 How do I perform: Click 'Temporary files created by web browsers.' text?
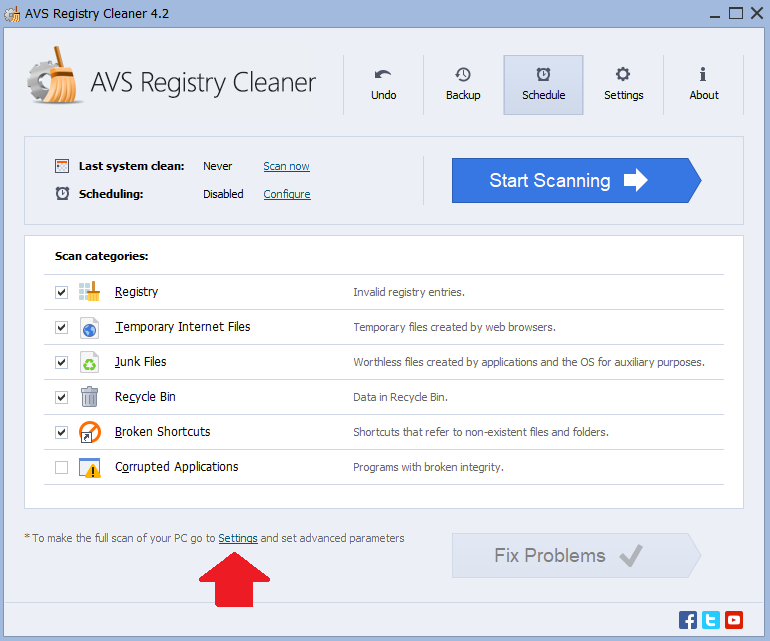(454, 327)
